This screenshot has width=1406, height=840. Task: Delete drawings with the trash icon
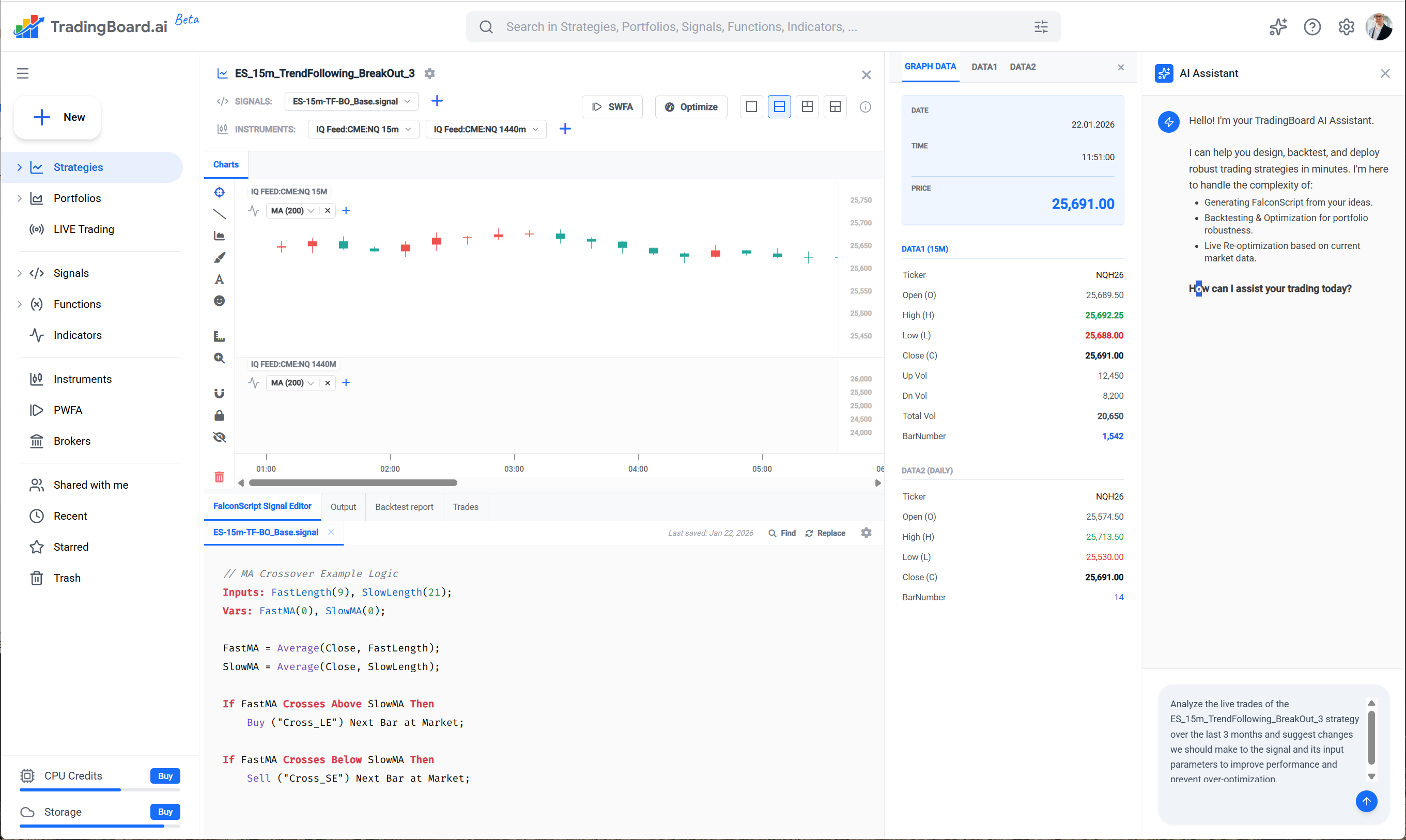[x=219, y=477]
